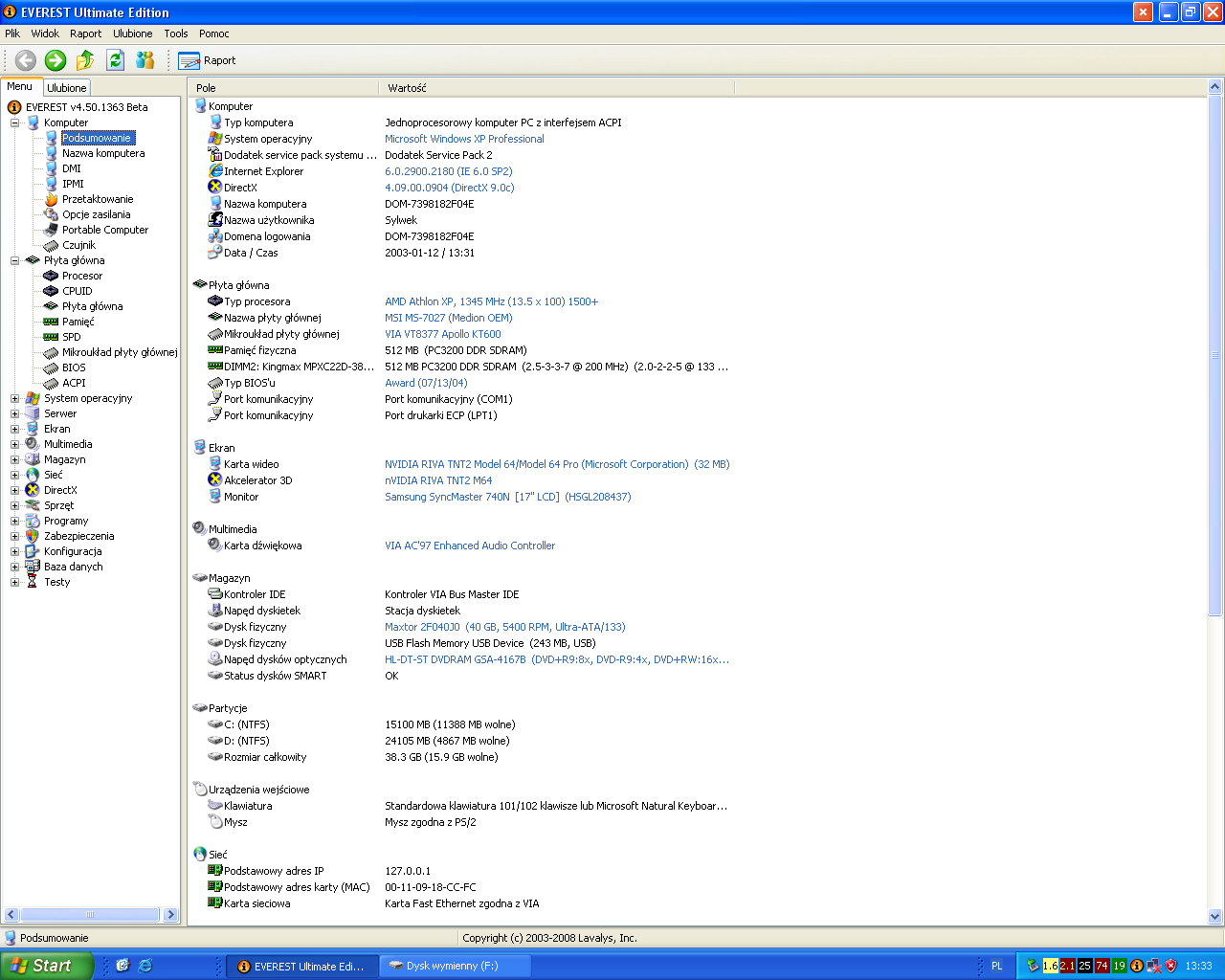Open the Samsung SyncMaster 740N link
Viewport: 1225px width, 980px height.
coord(507,497)
